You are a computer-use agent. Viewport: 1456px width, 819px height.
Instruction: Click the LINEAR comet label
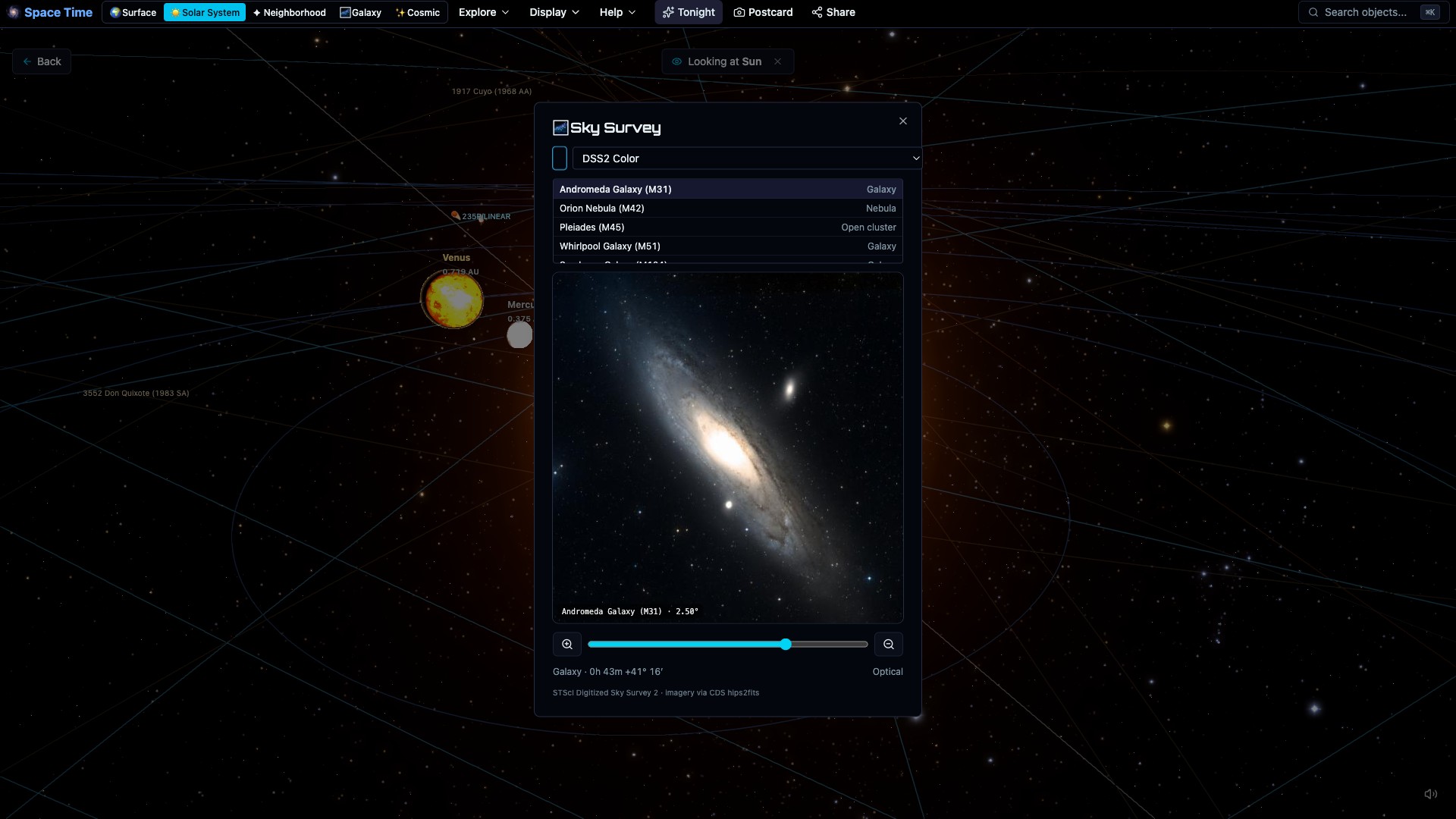486,217
